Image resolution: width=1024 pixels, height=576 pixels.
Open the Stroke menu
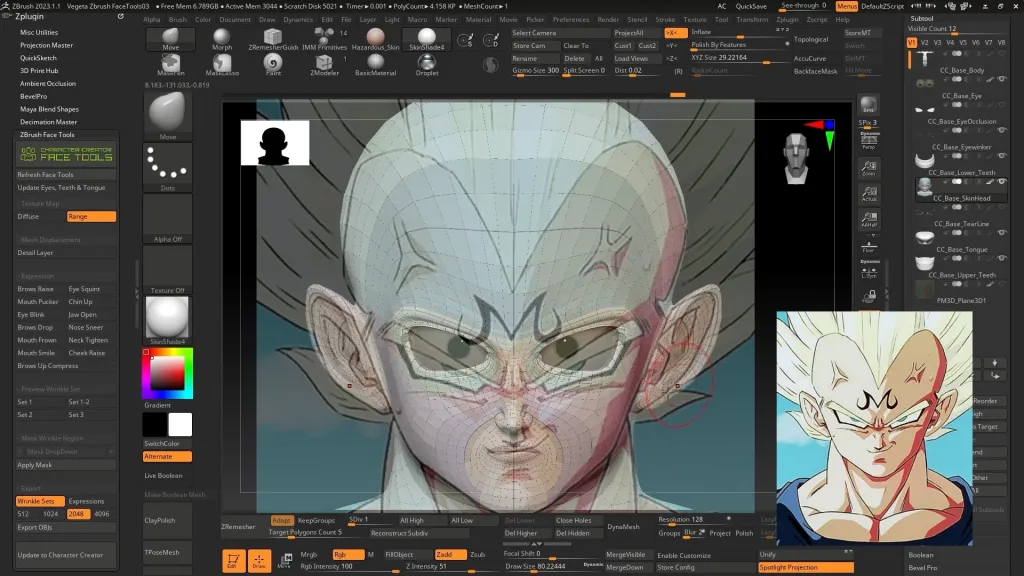665,20
